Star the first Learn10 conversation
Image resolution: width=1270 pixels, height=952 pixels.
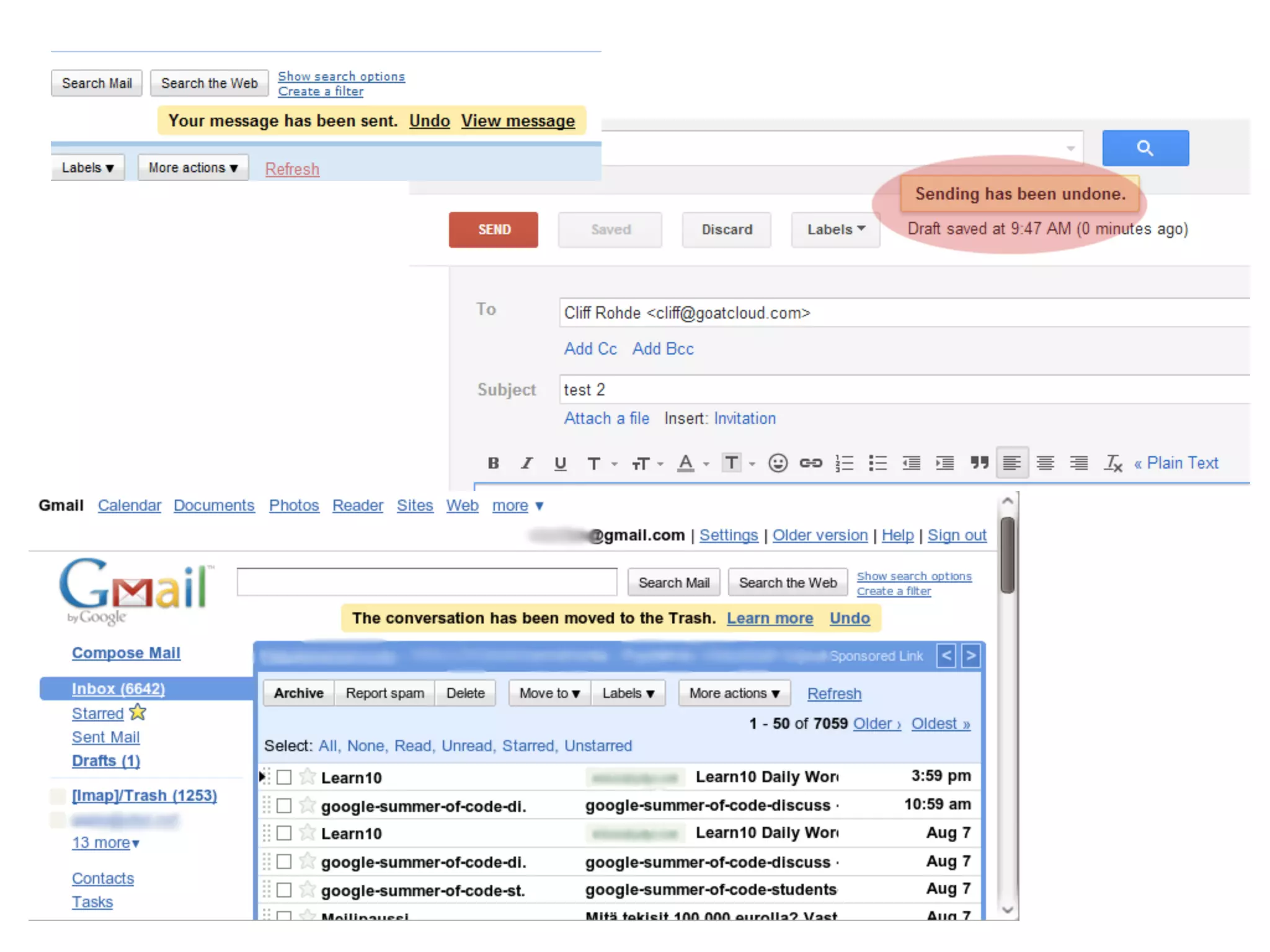coord(307,777)
